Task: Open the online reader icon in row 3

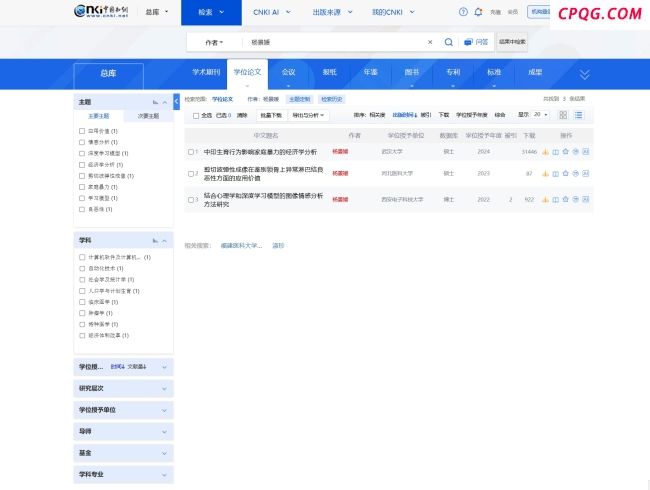Action: point(555,199)
